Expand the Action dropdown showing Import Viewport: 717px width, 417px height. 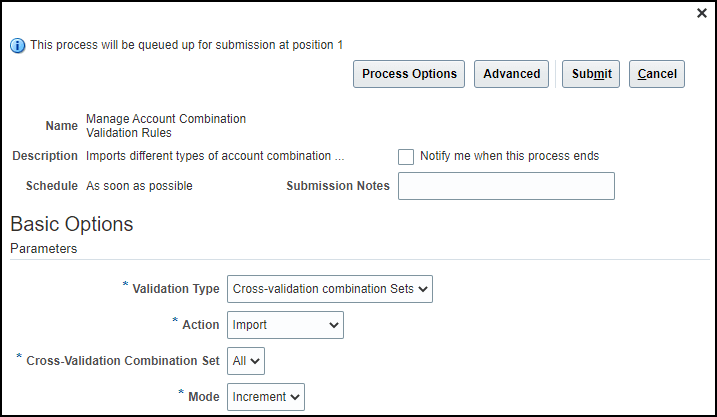[x=285, y=325]
